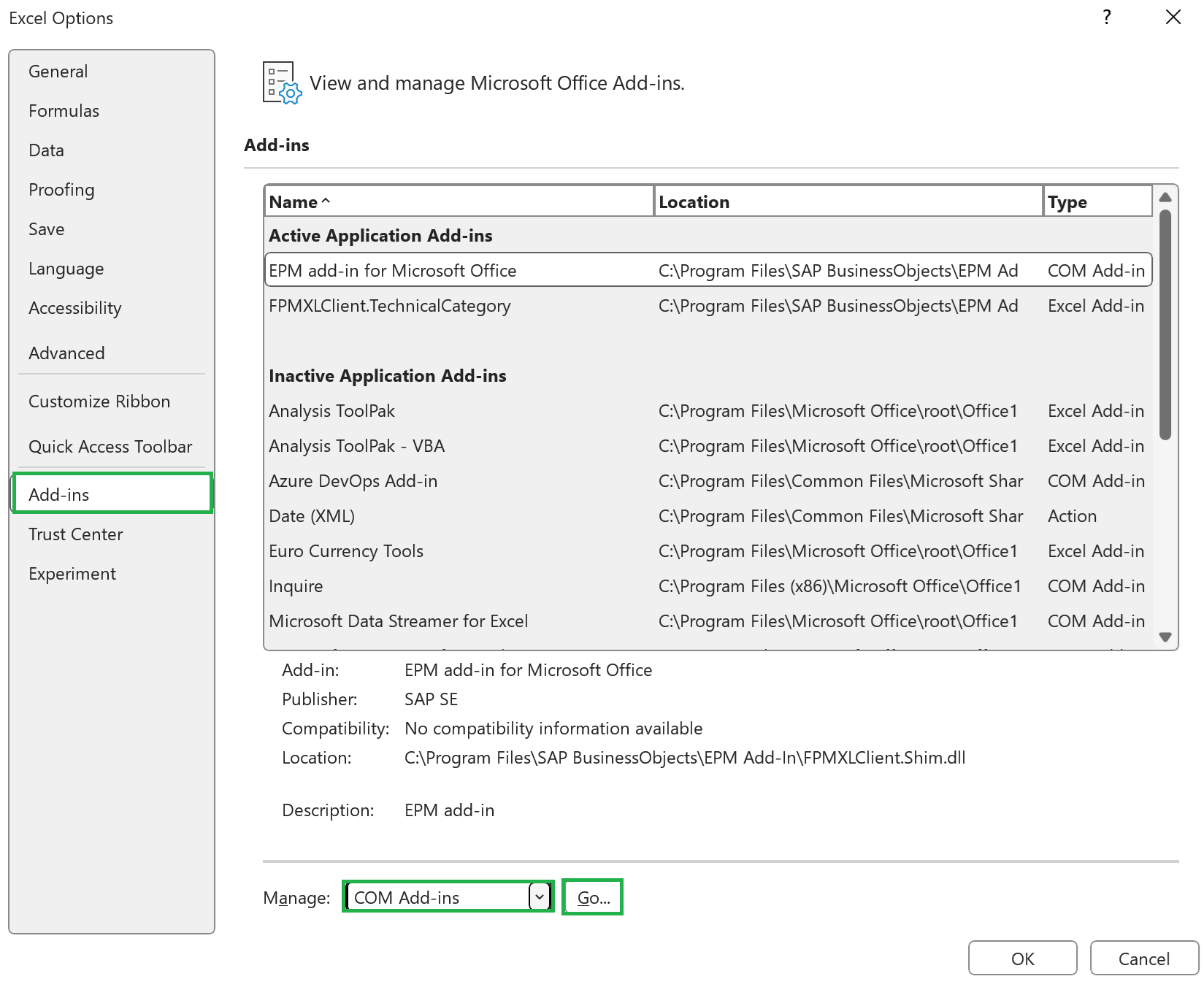Select EPM add-in for Microsoft Office row
This screenshot has width=1204, height=987.
click(x=708, y=270)
